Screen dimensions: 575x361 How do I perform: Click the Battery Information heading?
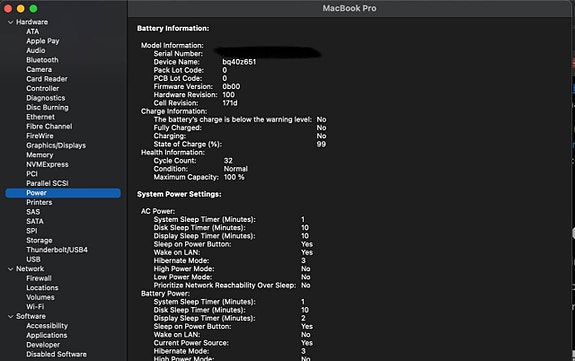click(x=173, y=28)
